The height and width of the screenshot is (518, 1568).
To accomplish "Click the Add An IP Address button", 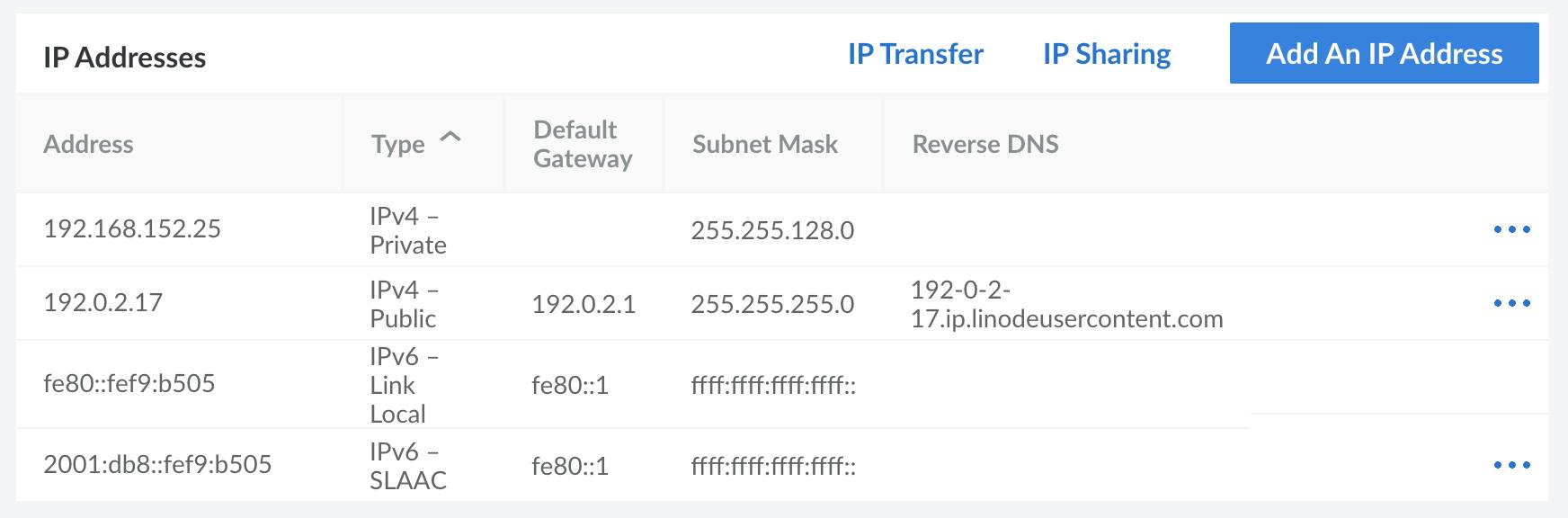I will click(x=1384, y=54).
